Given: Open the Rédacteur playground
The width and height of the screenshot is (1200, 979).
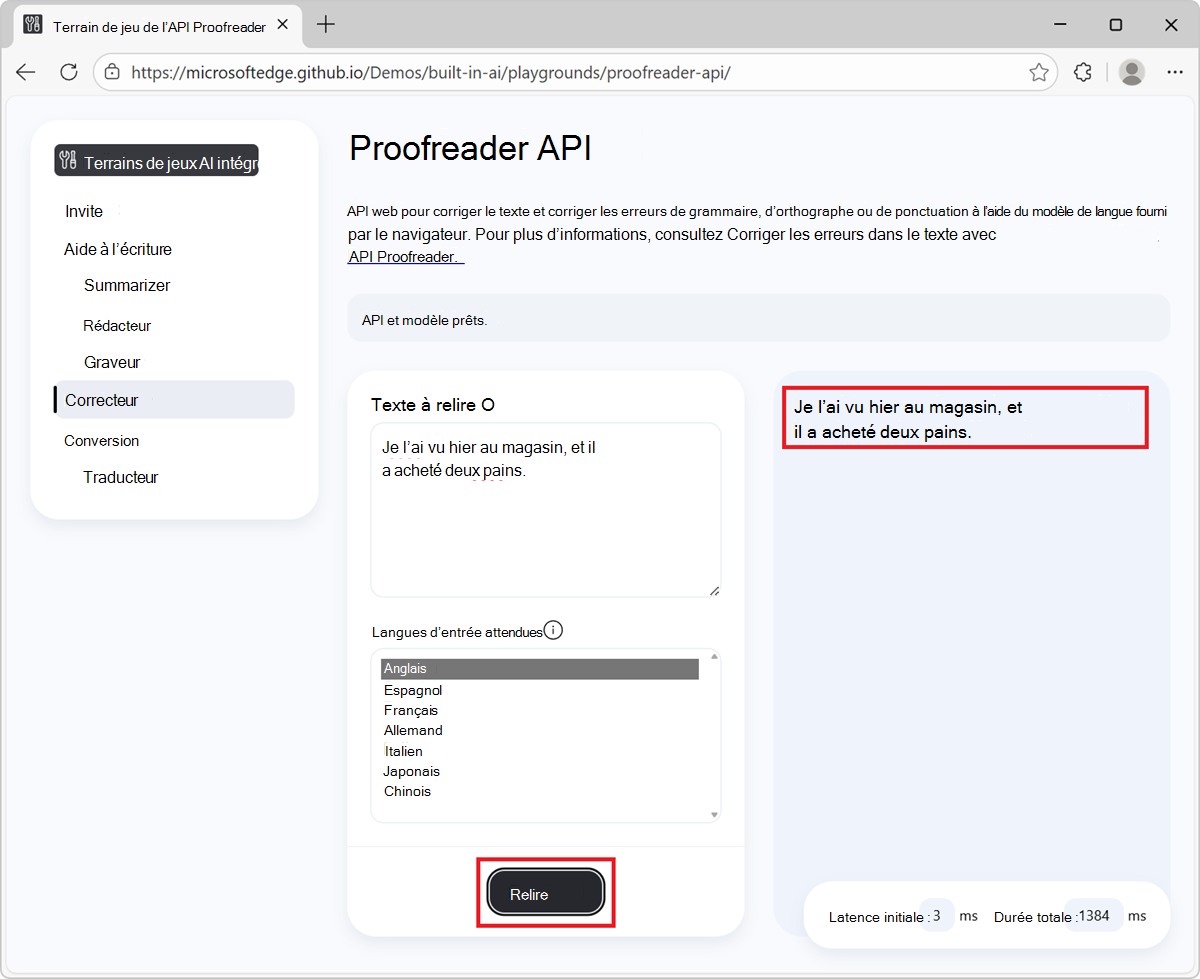Looking at the screenshot, I should tap(117, 326).
